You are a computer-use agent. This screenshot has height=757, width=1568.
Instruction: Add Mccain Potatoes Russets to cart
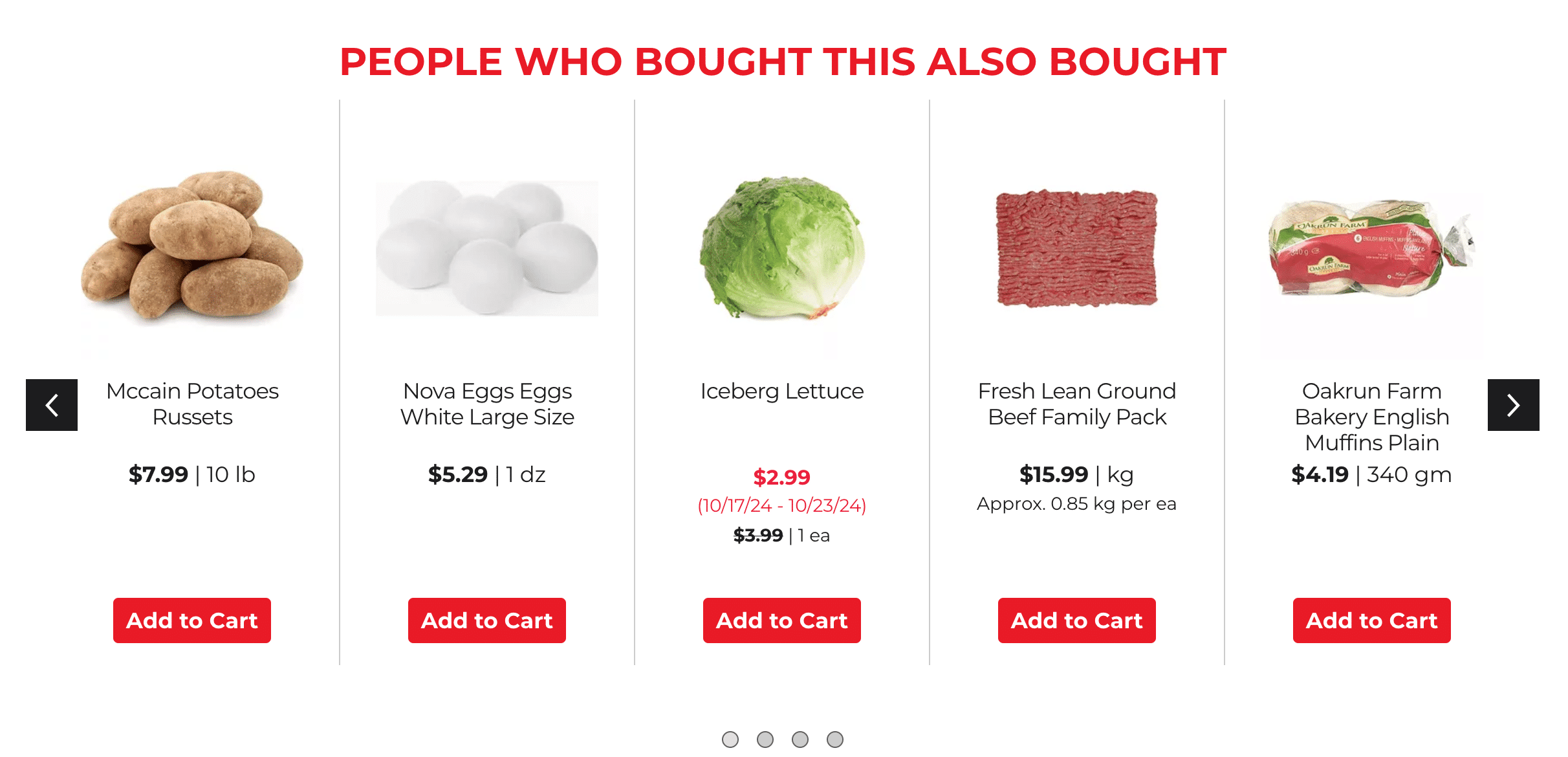tap(192, 620)
